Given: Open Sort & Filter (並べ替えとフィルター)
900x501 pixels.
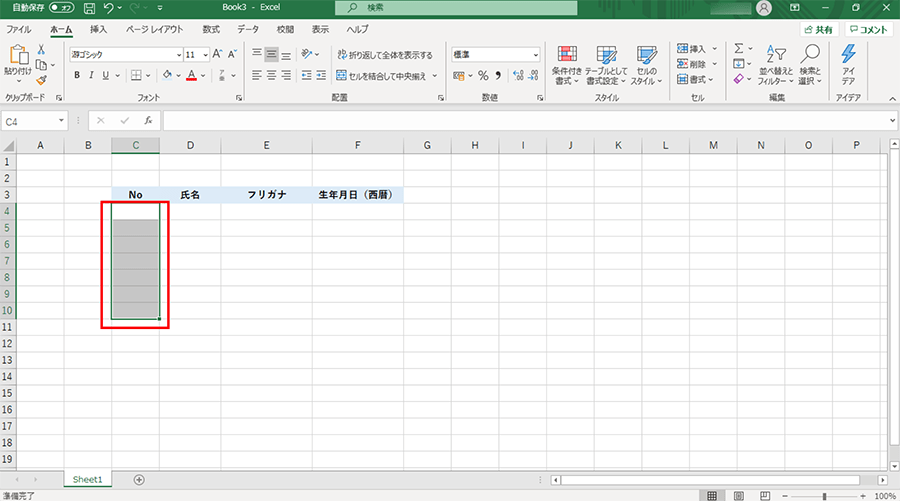Looking at the screenshot, I should pyautogui.click(x=776, y=65).
